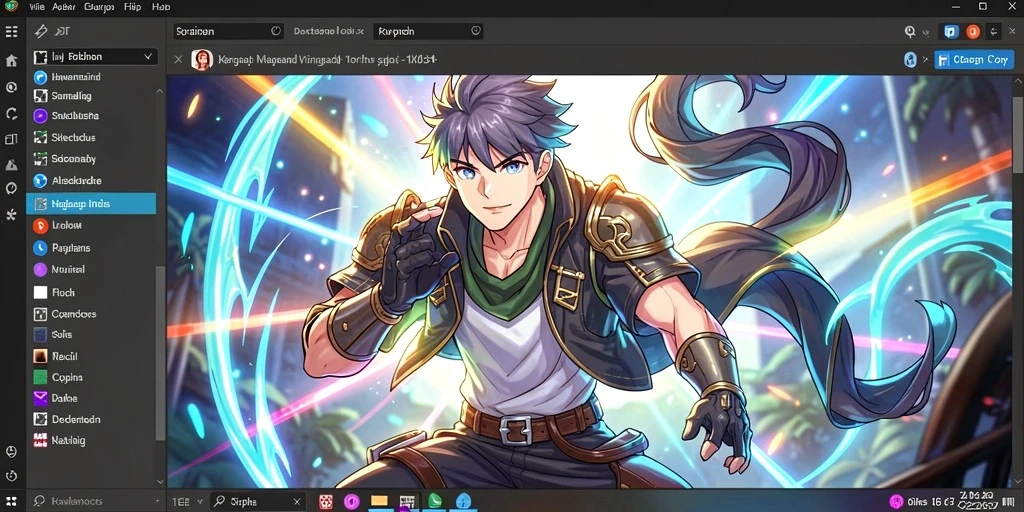Click the blue button at top right
Screen dimensions: 1024x512
click(973, 59)
